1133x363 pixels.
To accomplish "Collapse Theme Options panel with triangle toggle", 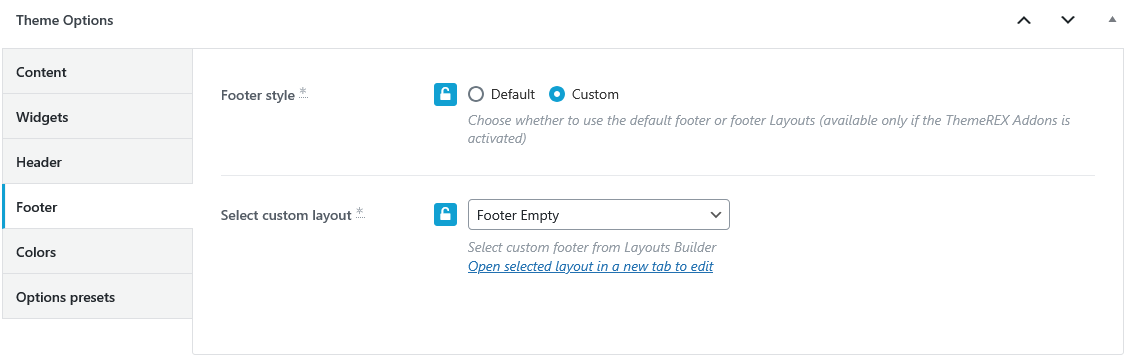I will tap(1112, 20).
